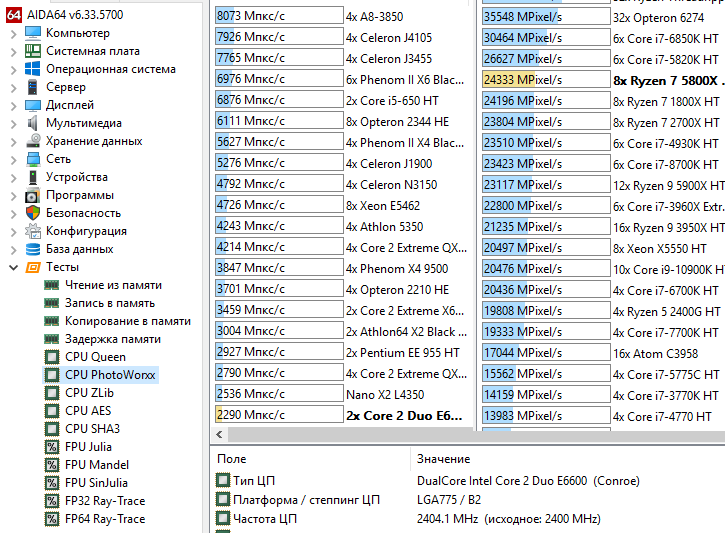Select the Nano X2 L4350 entry
This screenshot has width=725, height=533.
click(385, 395)
